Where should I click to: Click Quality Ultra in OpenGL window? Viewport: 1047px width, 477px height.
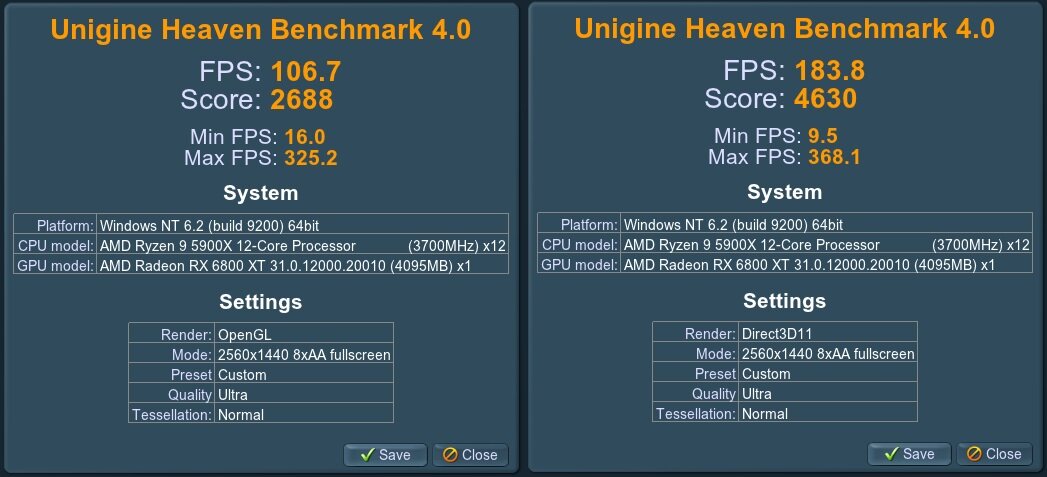304,394
